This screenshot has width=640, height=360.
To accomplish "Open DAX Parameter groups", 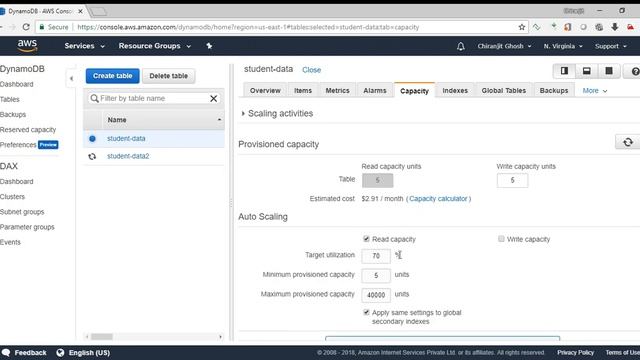I will point(27,227).
